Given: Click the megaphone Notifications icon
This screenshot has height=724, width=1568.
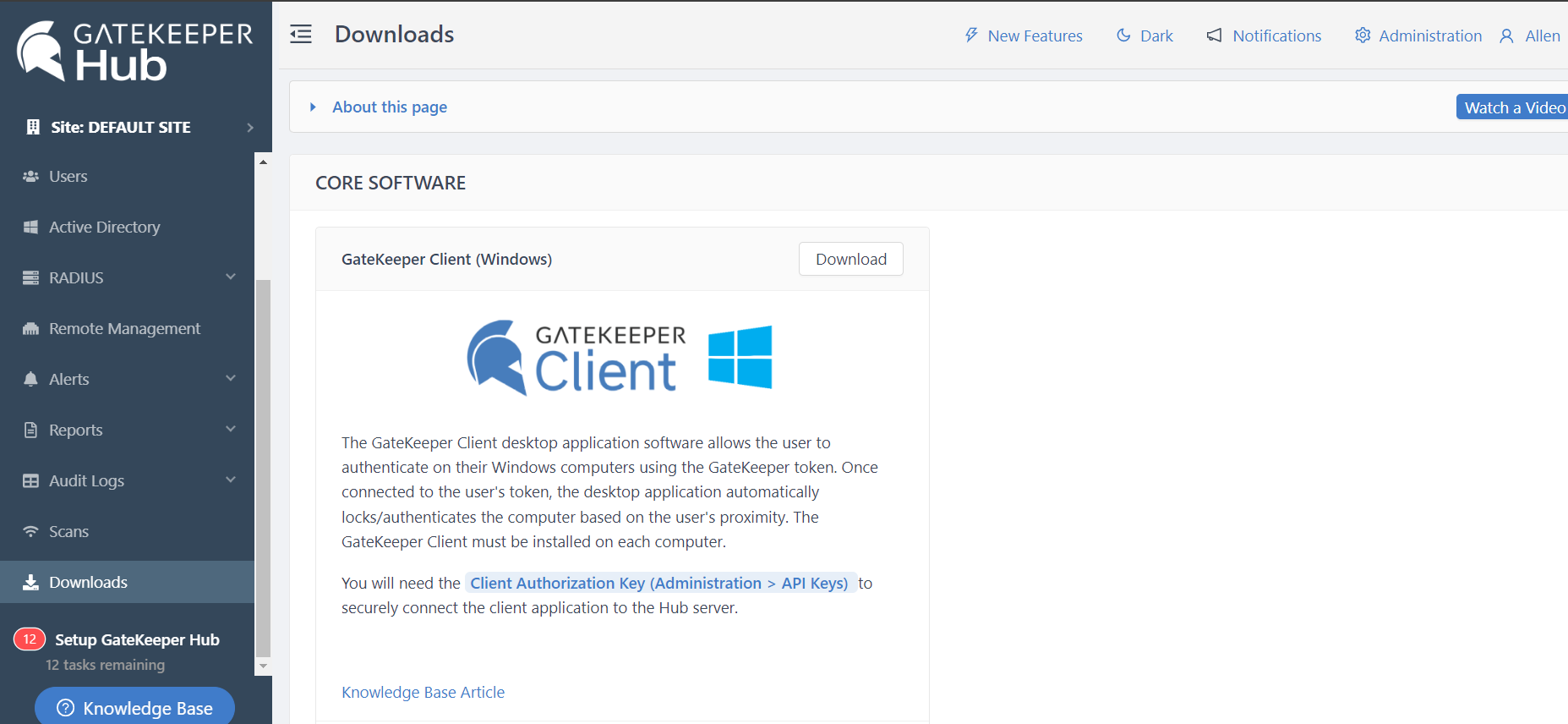Looking at the screenshot, I should pos(1214,36).
